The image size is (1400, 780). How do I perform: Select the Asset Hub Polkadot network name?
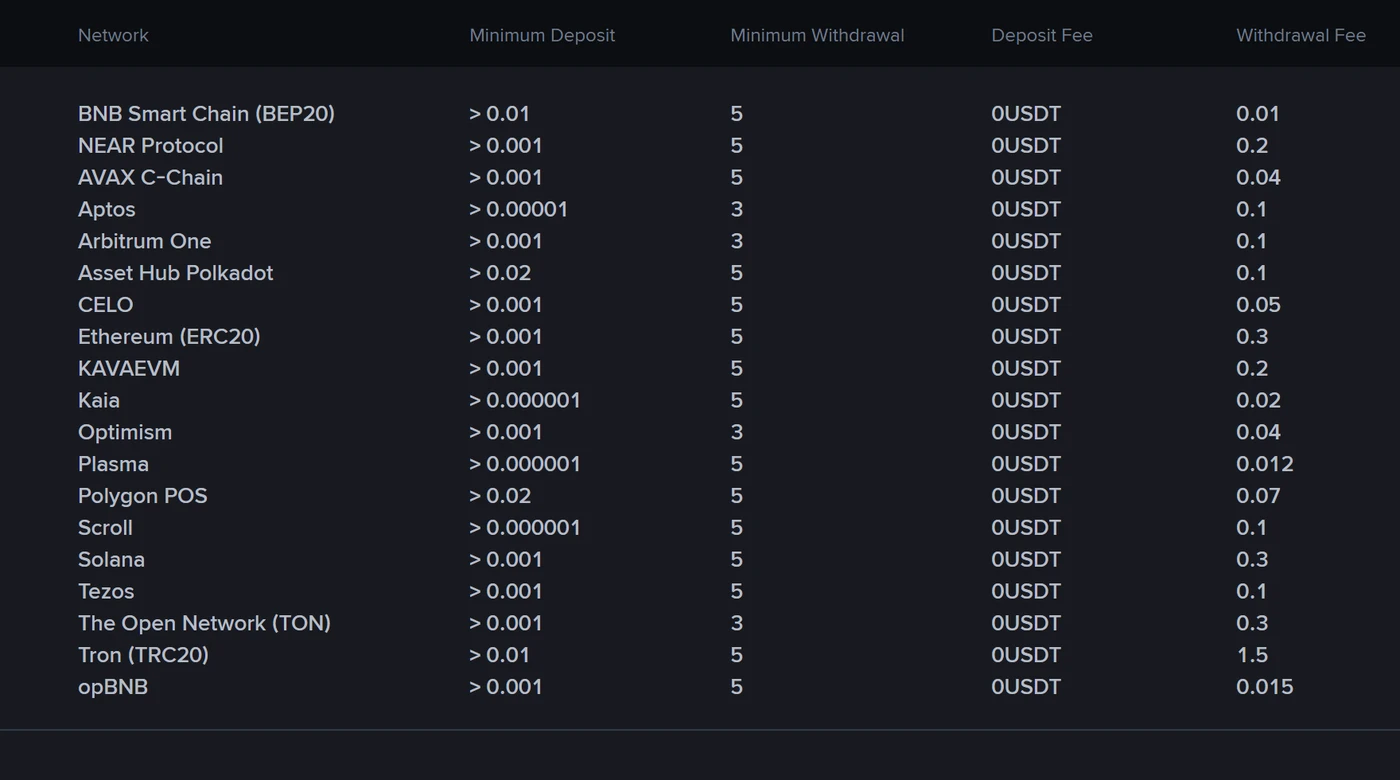pos(175,273)
